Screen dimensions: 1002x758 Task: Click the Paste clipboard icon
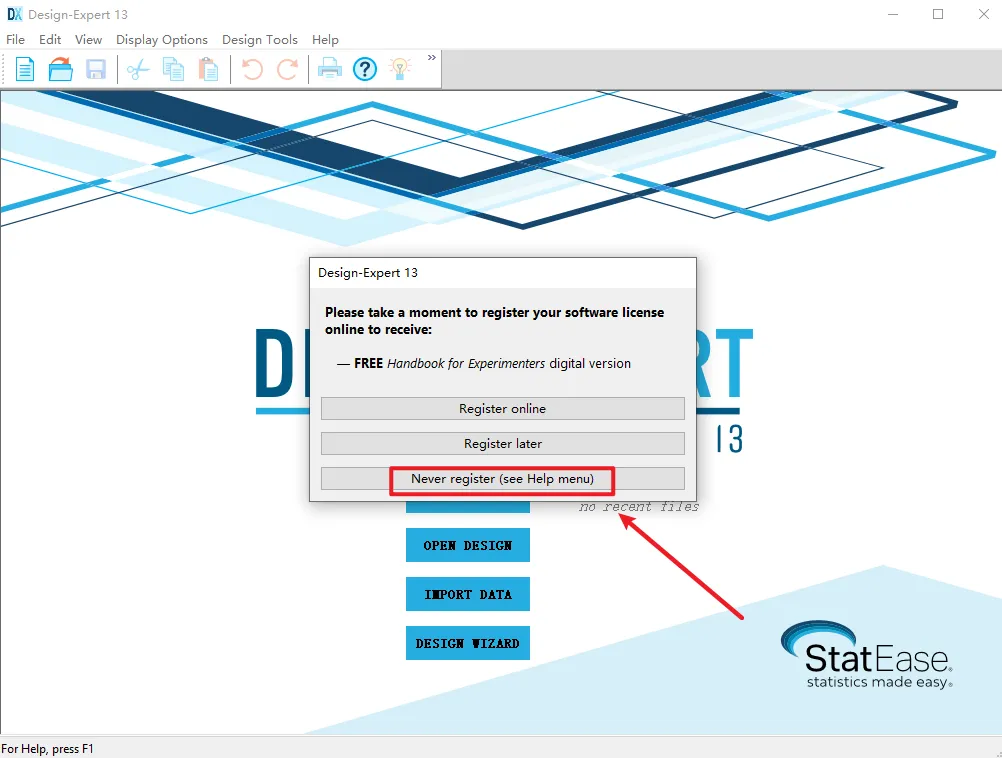208,69
